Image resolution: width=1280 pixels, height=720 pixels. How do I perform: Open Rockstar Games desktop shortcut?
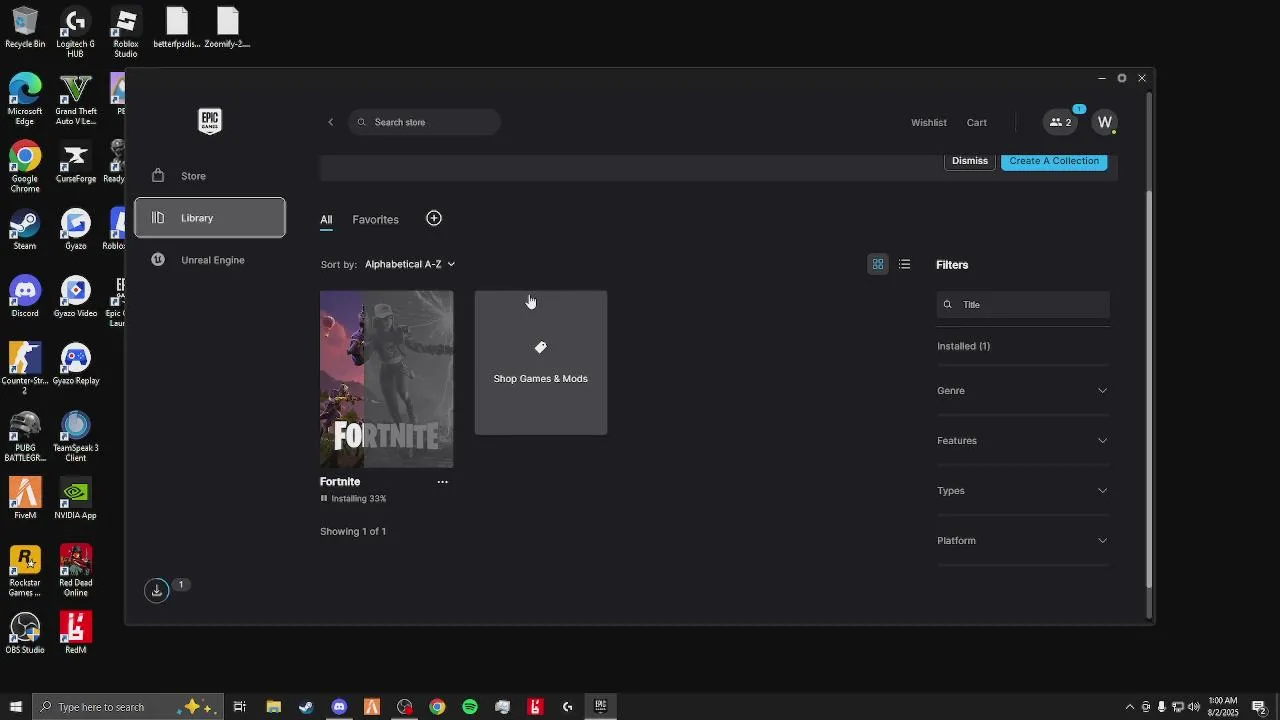point(25,570)
